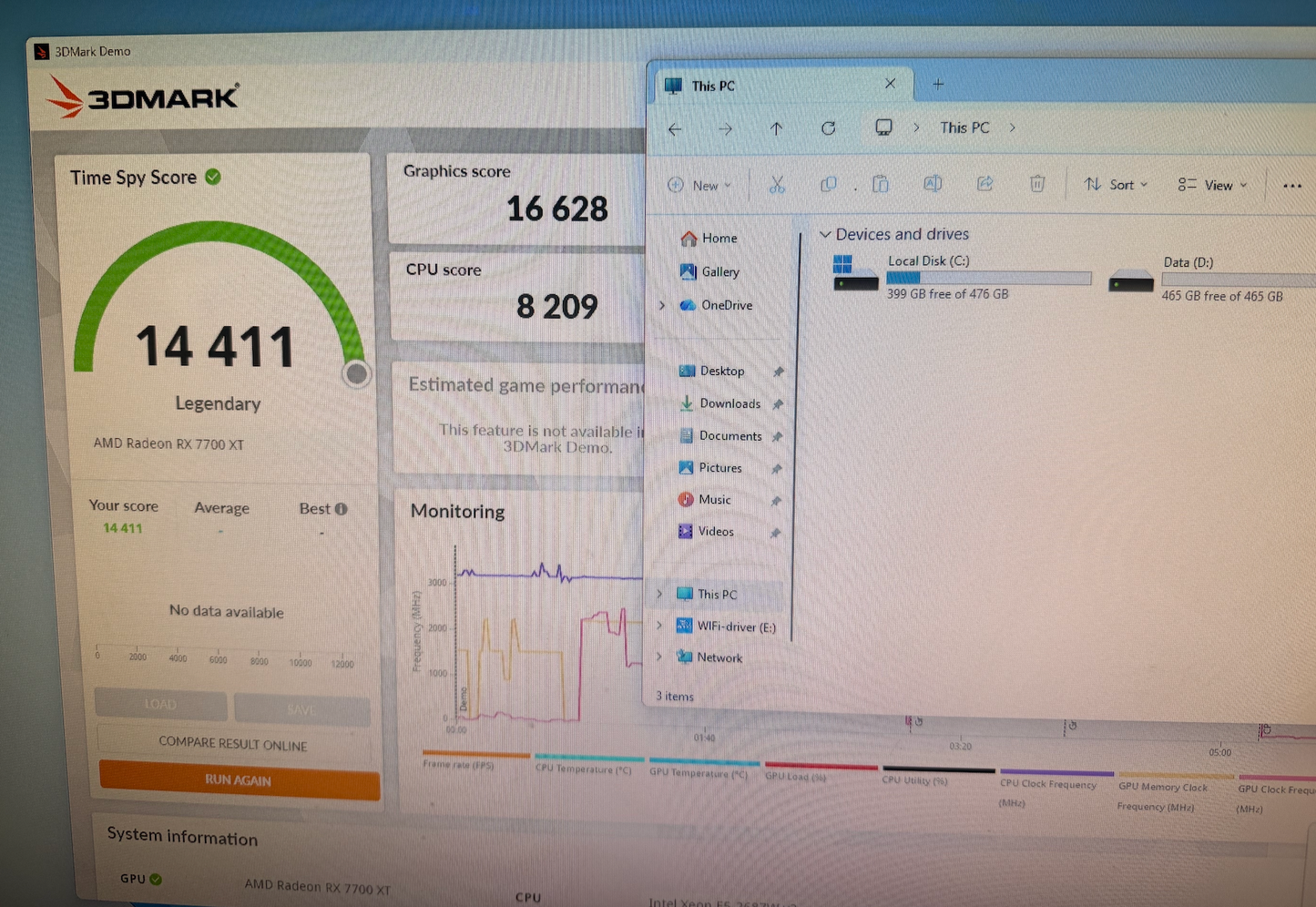Click the monitor icon in the address bar
The image size is (1316, 907).
(883, 127)
